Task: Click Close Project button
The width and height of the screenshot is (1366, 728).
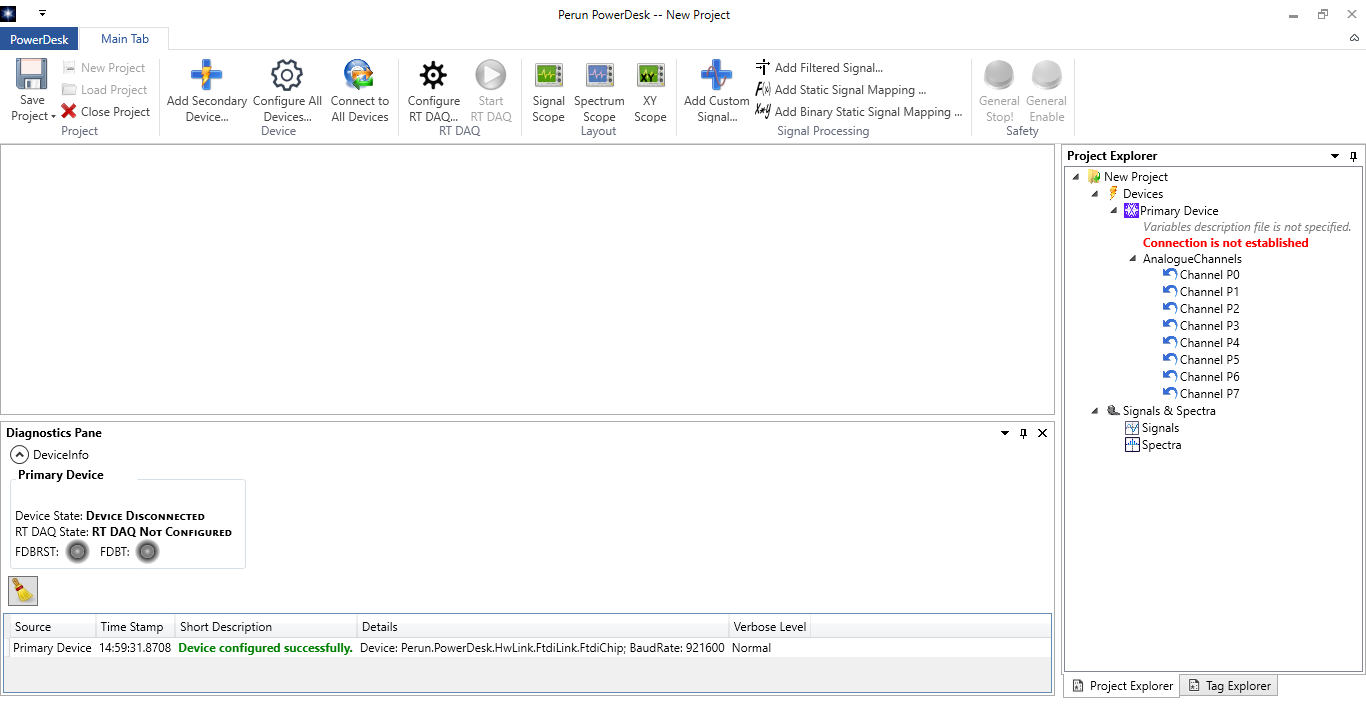Action: tap(105, 112)
